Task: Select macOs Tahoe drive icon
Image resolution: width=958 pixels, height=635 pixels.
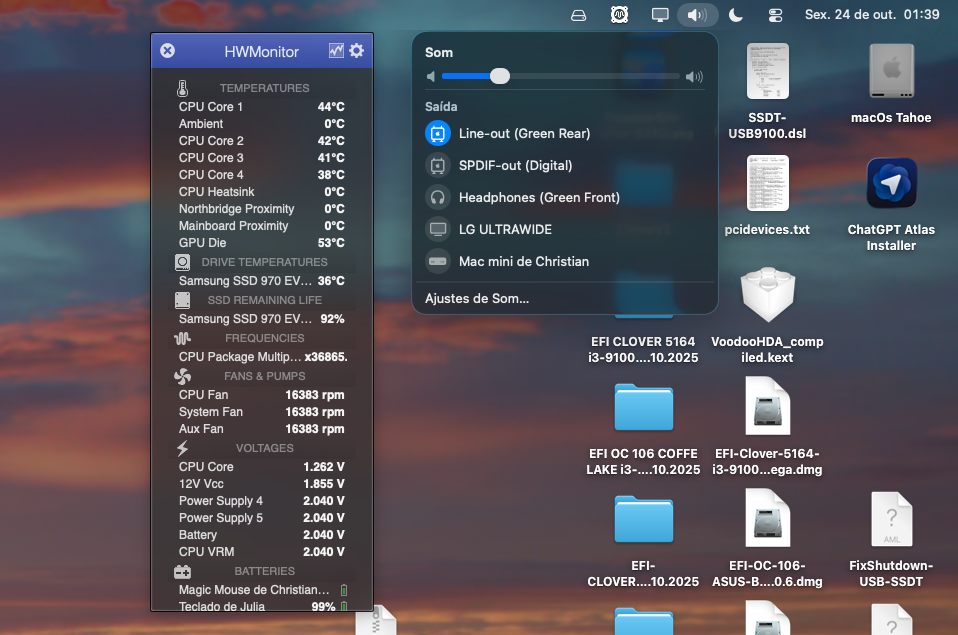Action: (891, 71)
